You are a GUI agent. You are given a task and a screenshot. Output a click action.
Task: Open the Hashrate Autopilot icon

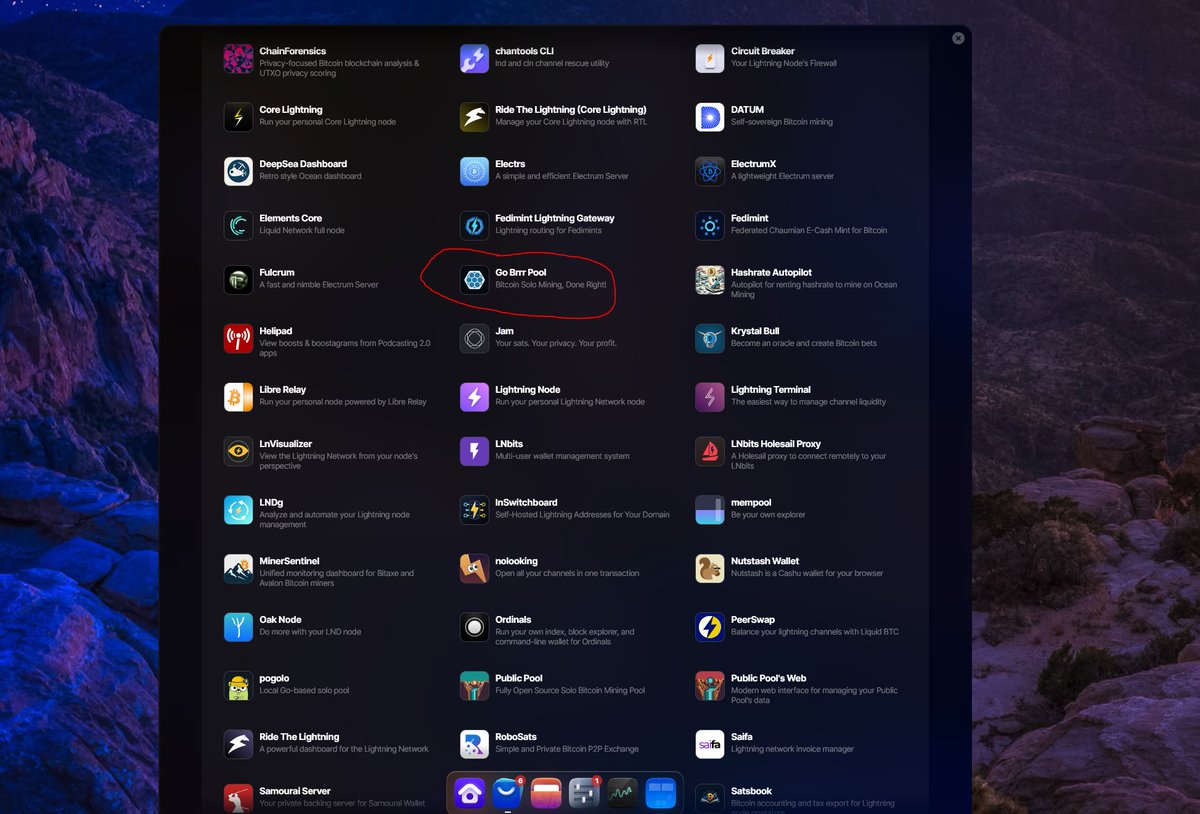(x=710, y=279)
